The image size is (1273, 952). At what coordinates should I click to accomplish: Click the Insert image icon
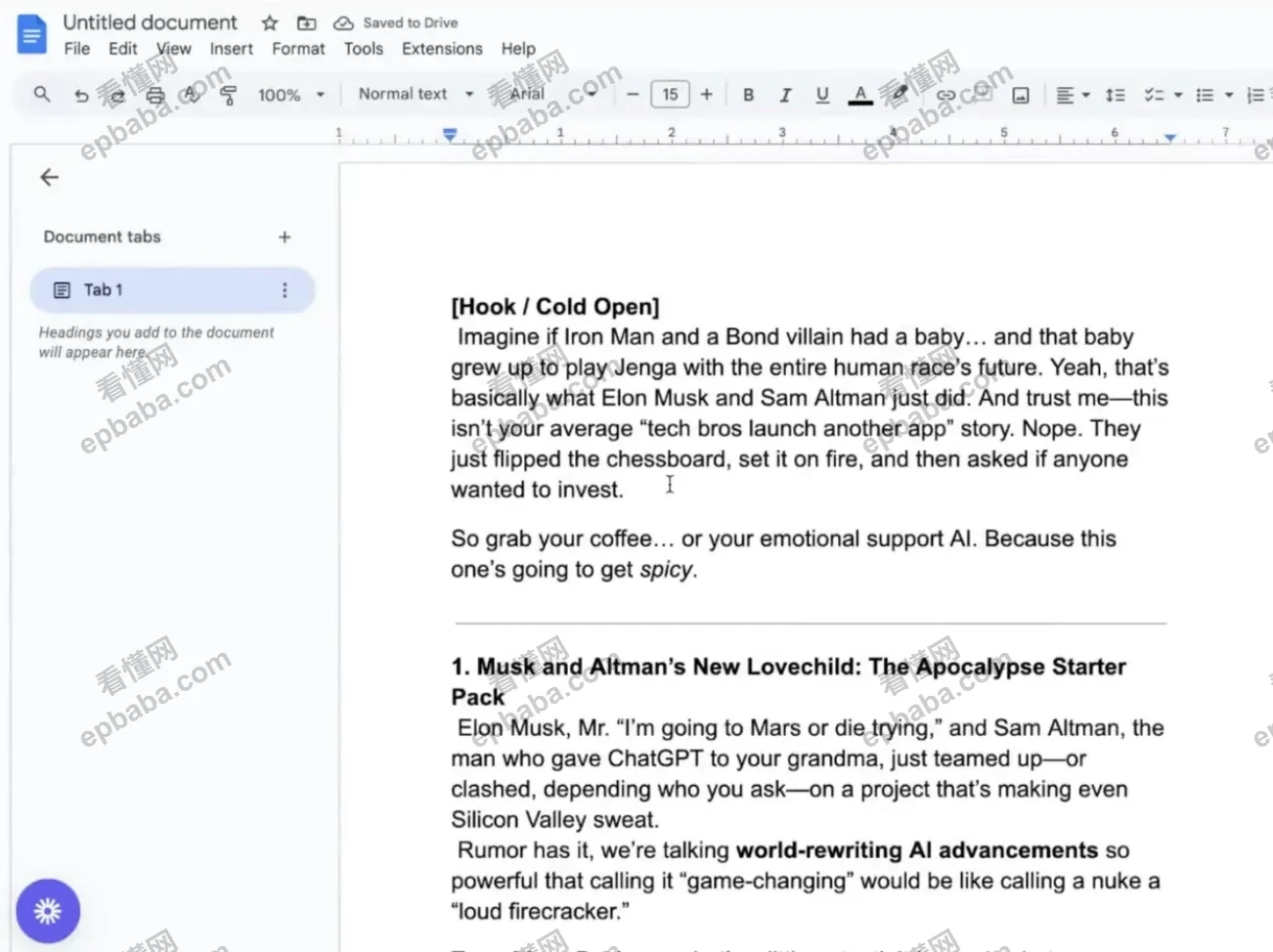click(1021, 95)
